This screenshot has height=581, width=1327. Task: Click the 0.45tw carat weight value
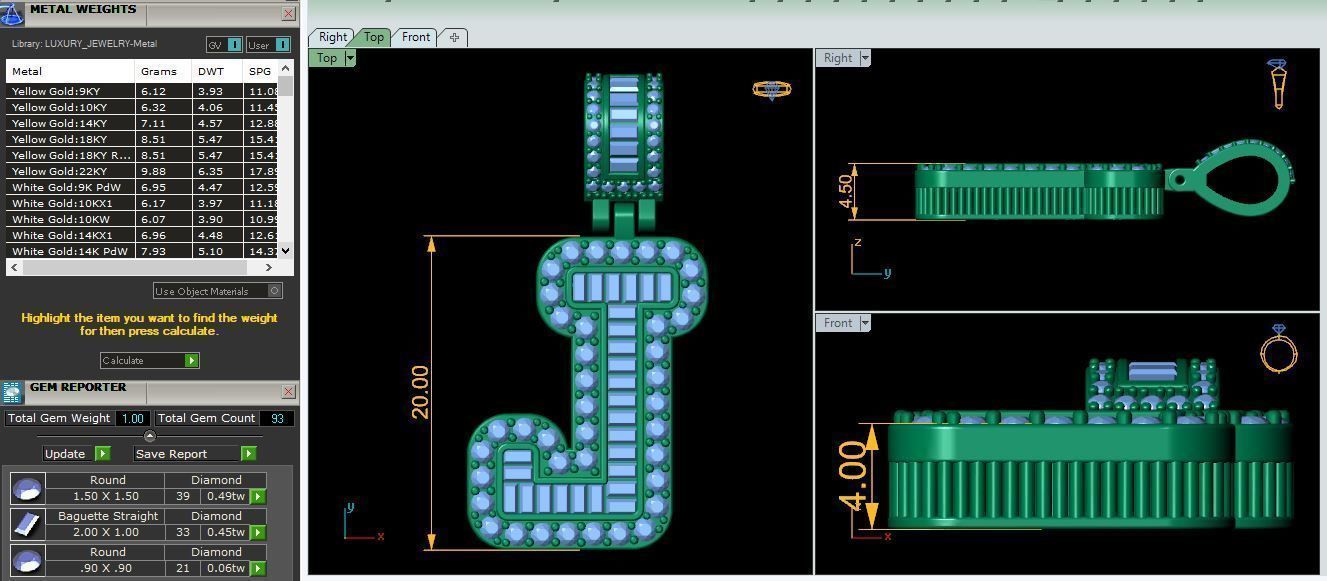(226, 532)
